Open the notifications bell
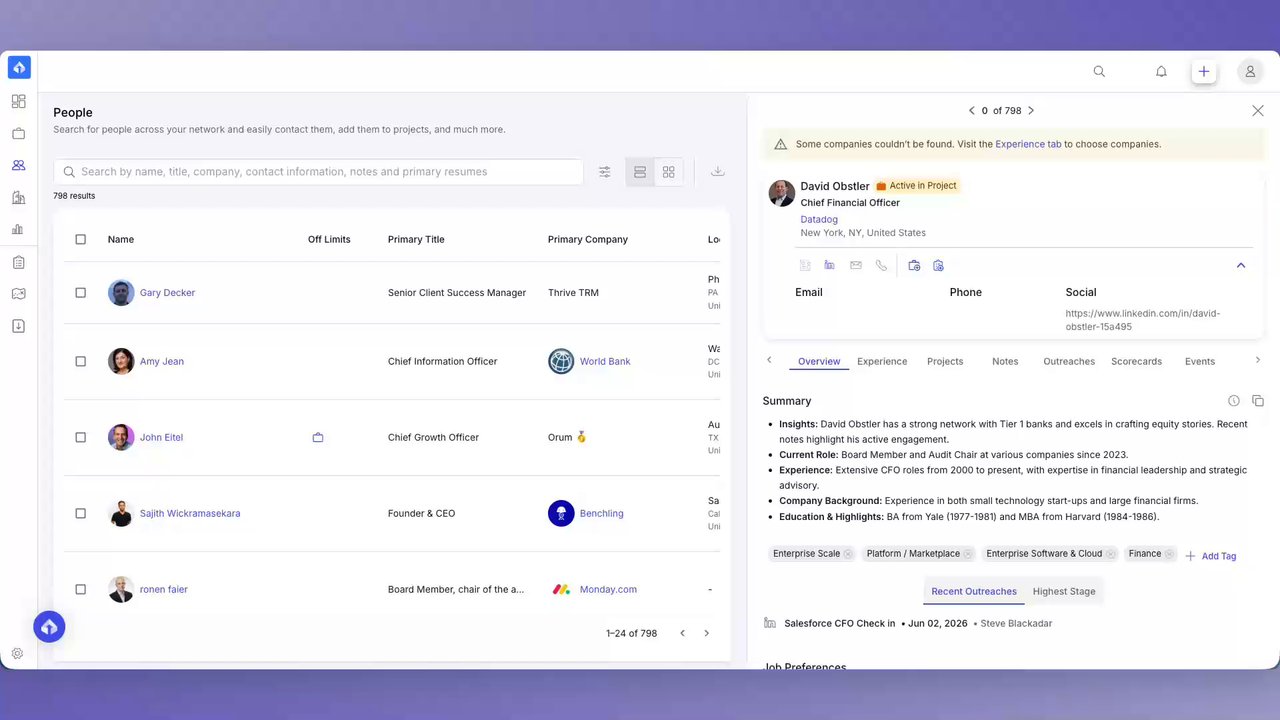The height and width of the screenshot is (720, 1280). click(x=1161, y=72)
